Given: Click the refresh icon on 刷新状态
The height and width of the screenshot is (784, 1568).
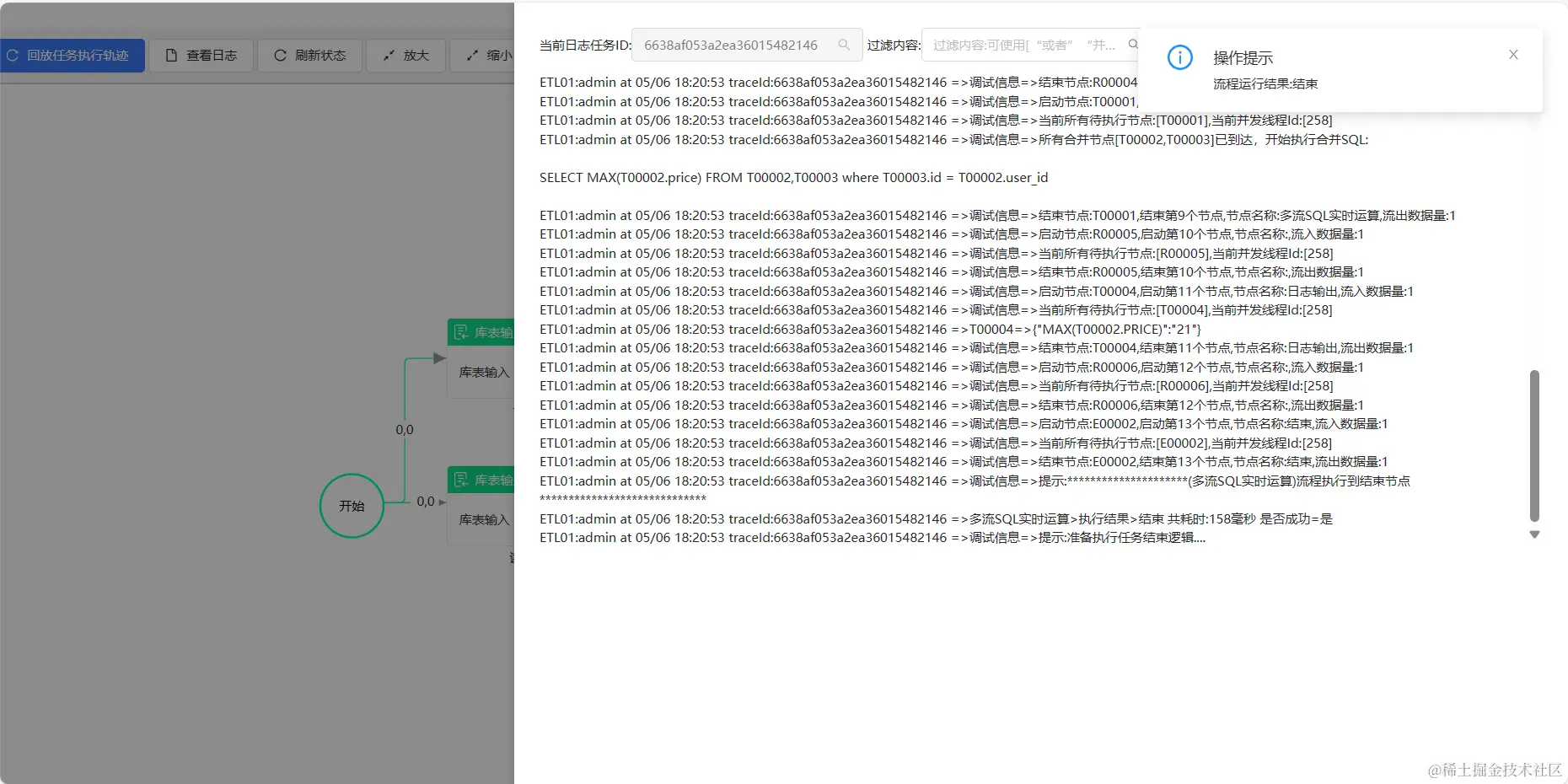Looking at the screenshot, I should tap(280, 56).
